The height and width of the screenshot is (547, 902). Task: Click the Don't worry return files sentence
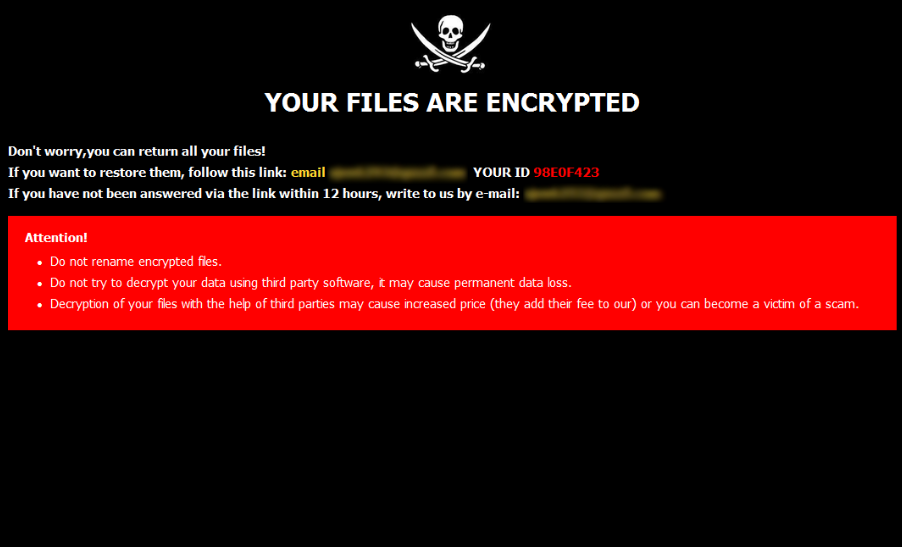pos(137,151)
